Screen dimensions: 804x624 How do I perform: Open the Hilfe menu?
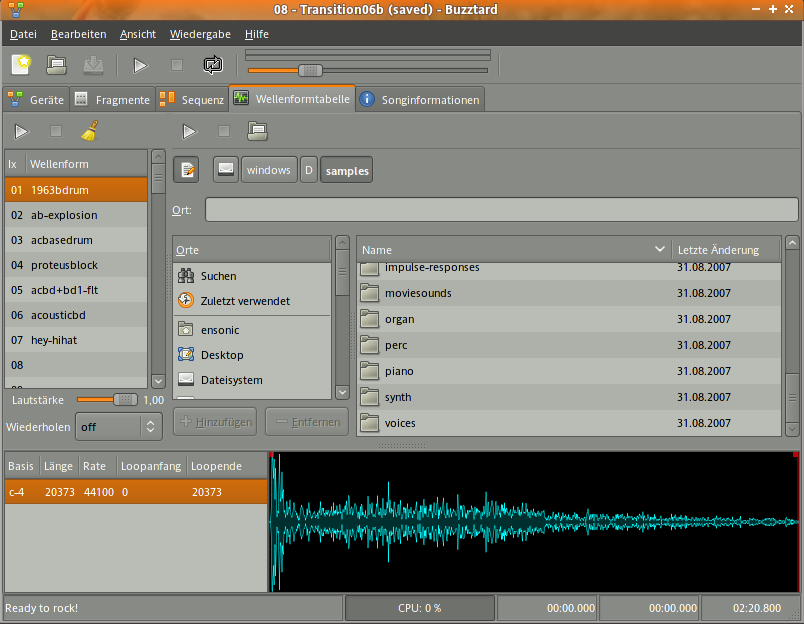point(257,34)
